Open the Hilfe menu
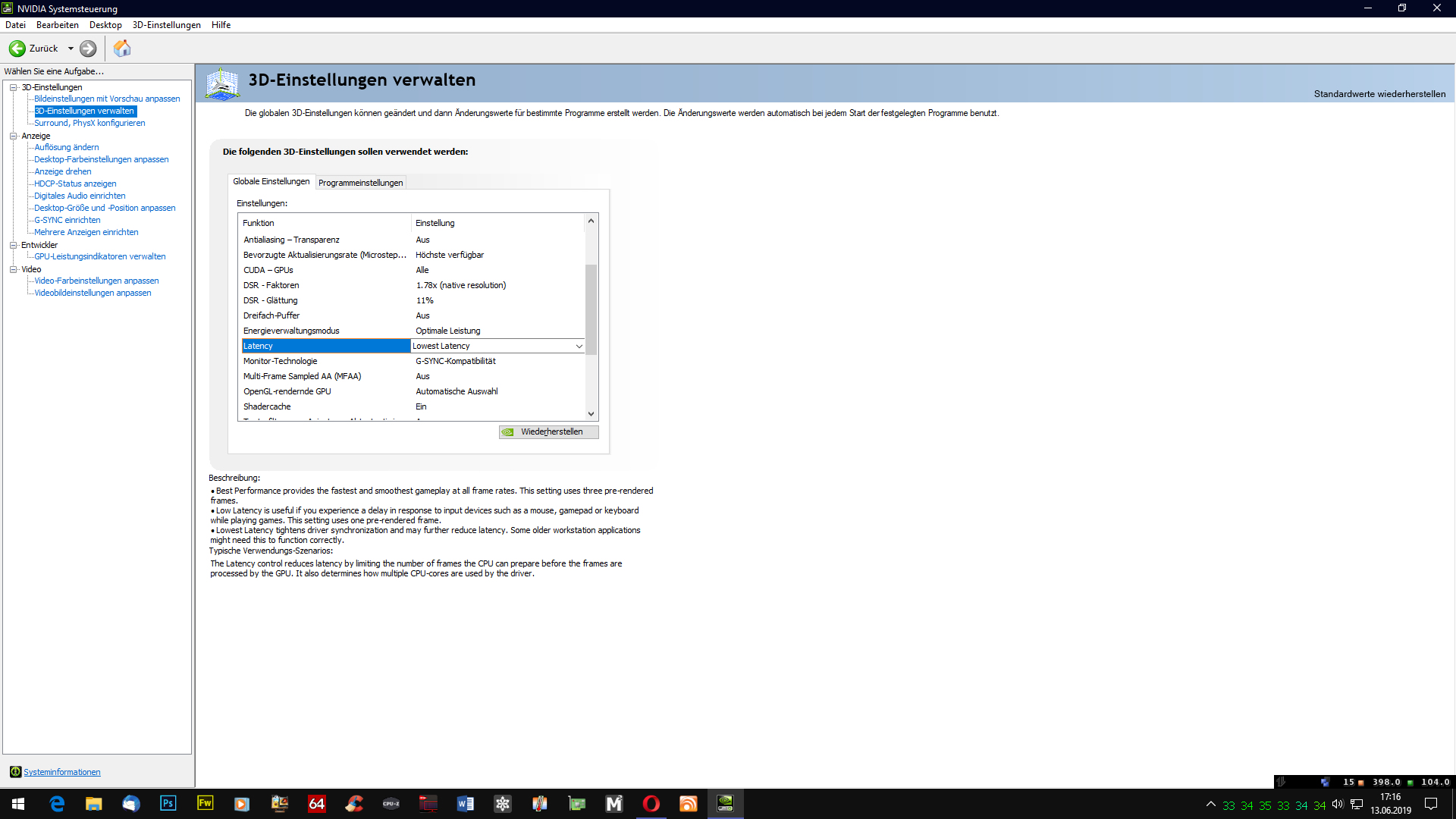 pyautogui.click(x=221, y=25)
